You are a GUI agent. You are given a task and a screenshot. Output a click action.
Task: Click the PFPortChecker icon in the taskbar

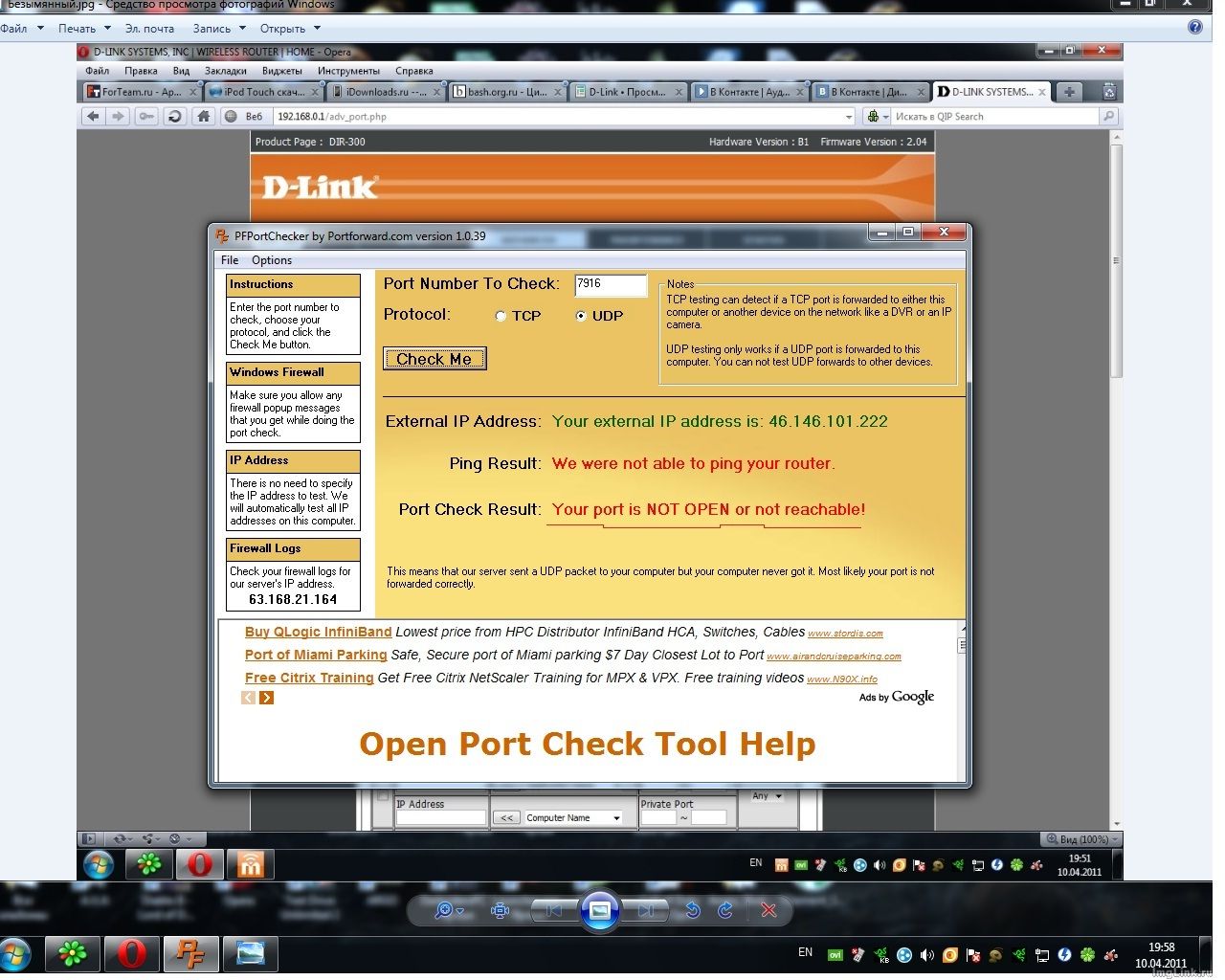click(x=190, y=954)
